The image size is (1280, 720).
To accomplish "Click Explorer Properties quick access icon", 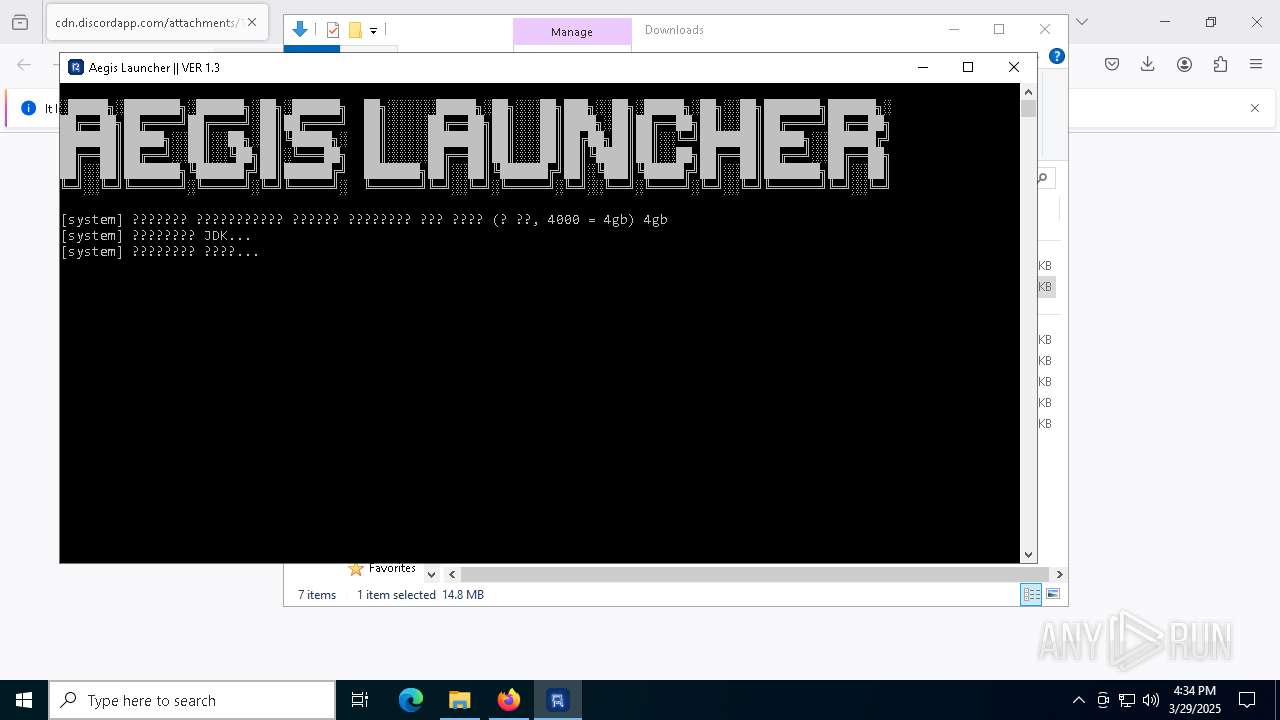I will point(333,30).
